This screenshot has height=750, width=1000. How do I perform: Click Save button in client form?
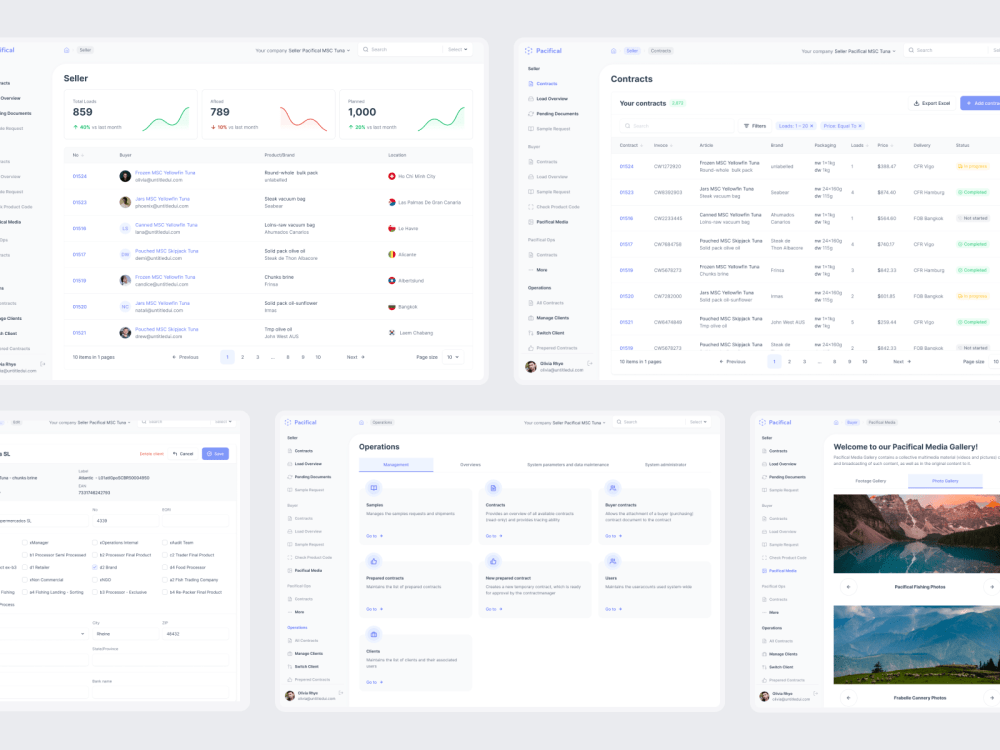click(216, 453)
